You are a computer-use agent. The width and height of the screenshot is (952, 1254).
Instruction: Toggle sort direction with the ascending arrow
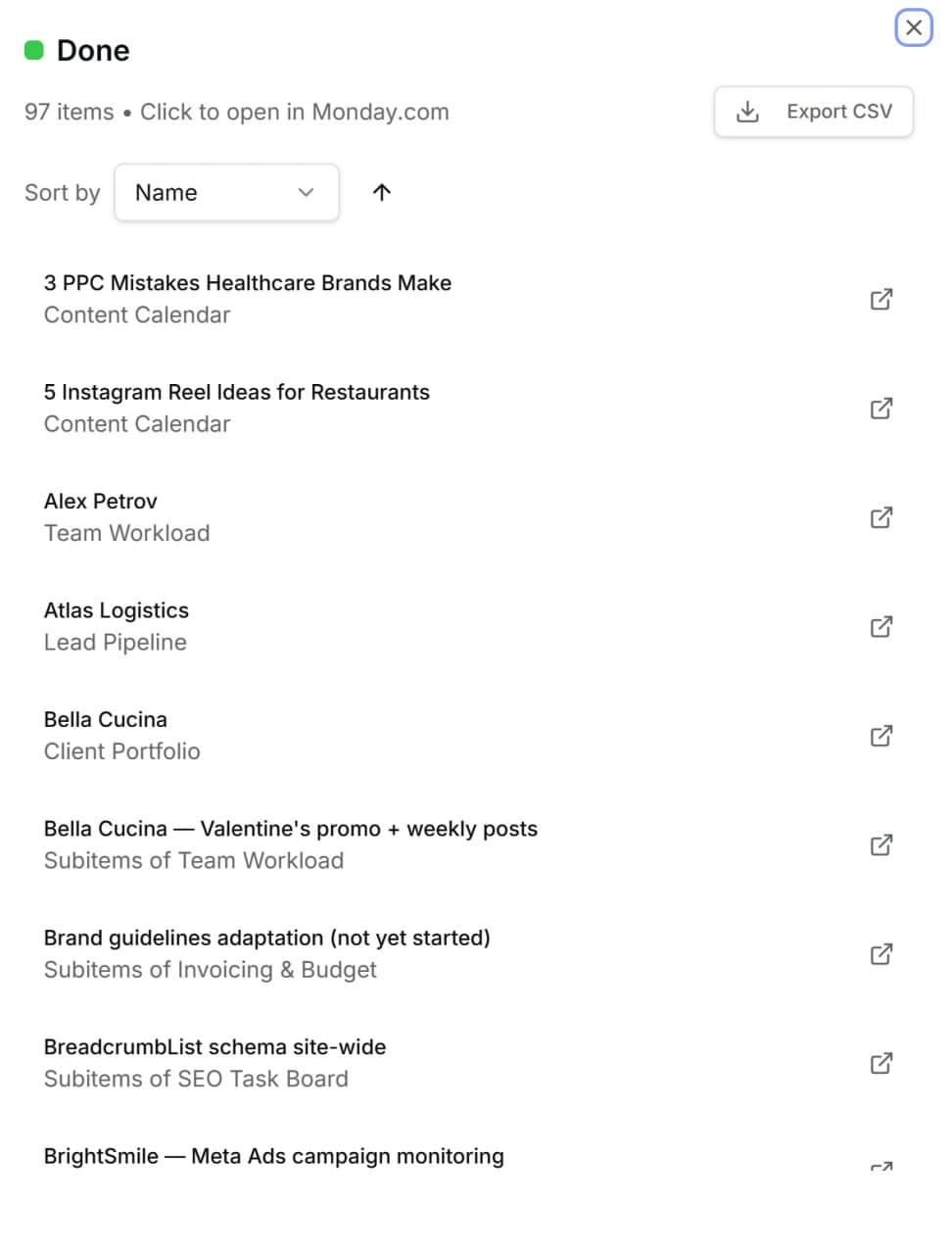coord(380,192)
